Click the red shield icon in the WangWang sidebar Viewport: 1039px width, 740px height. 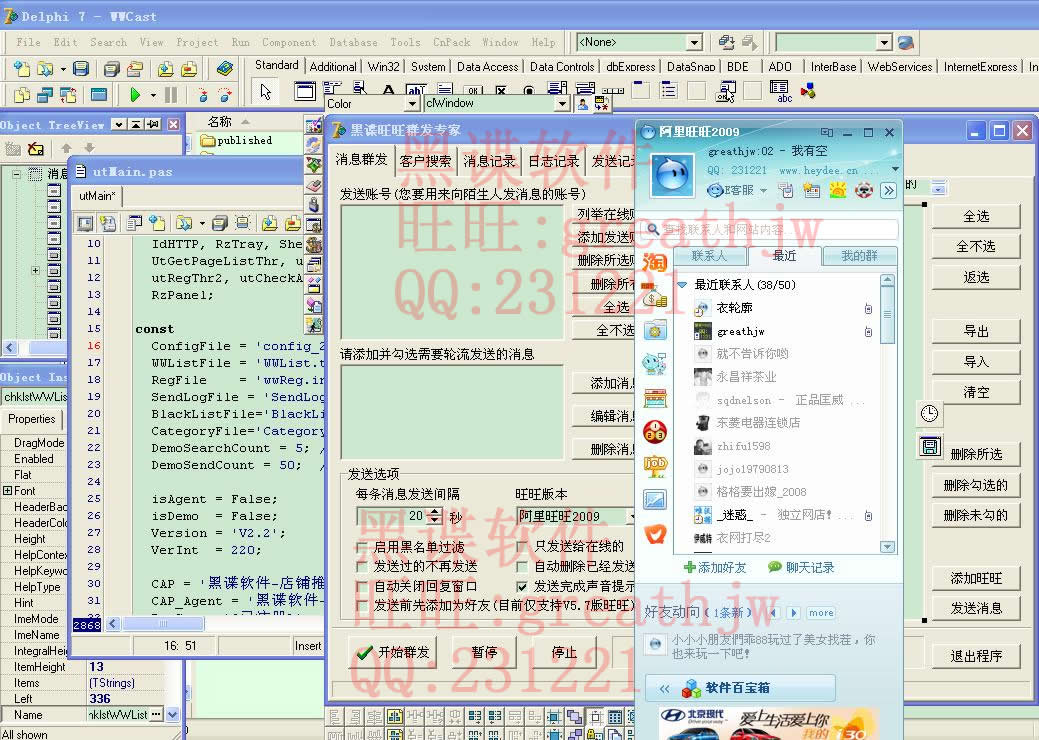(x=655, y=533)
